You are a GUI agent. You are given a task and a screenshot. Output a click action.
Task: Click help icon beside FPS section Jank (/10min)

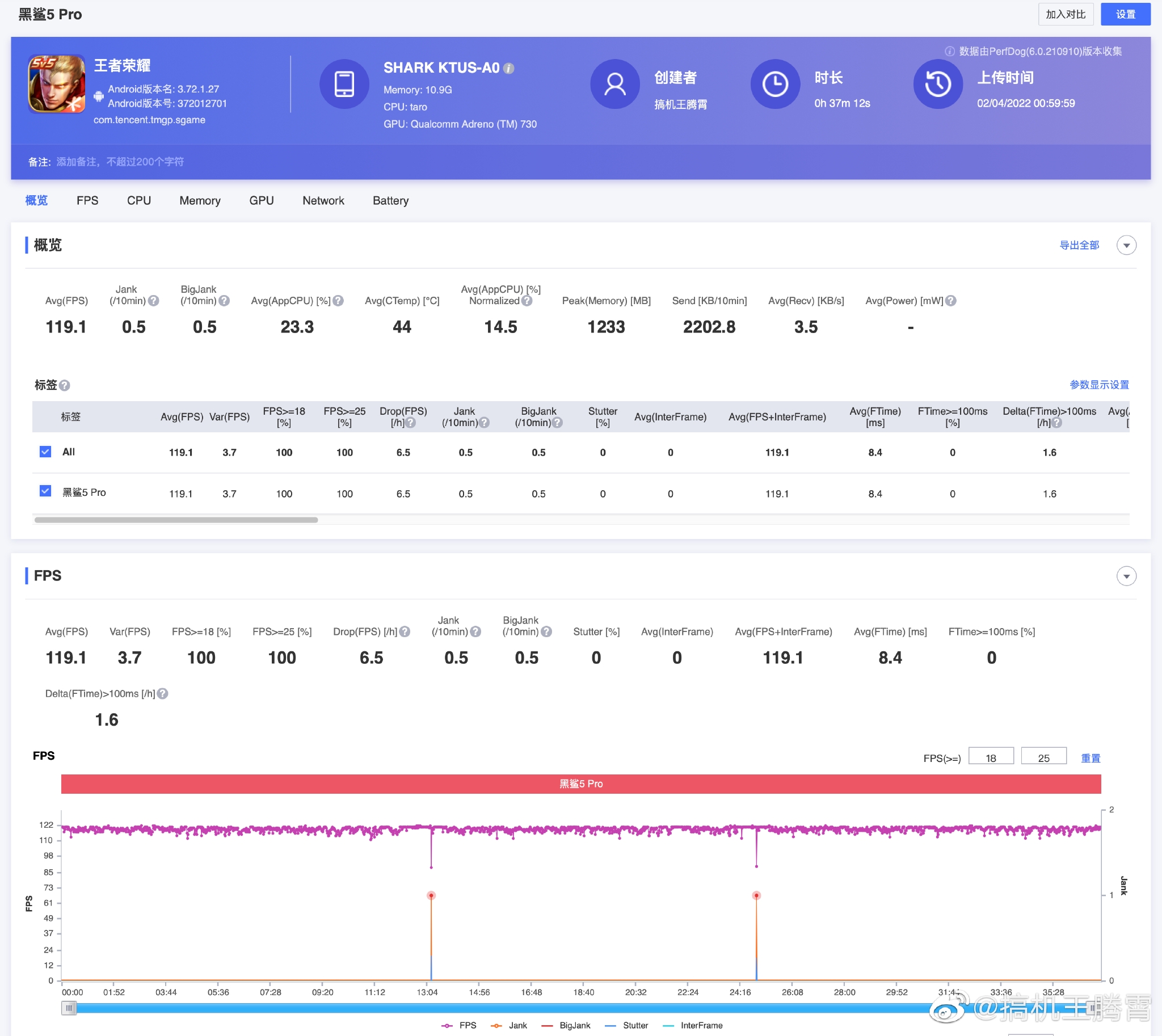point(475,632)
